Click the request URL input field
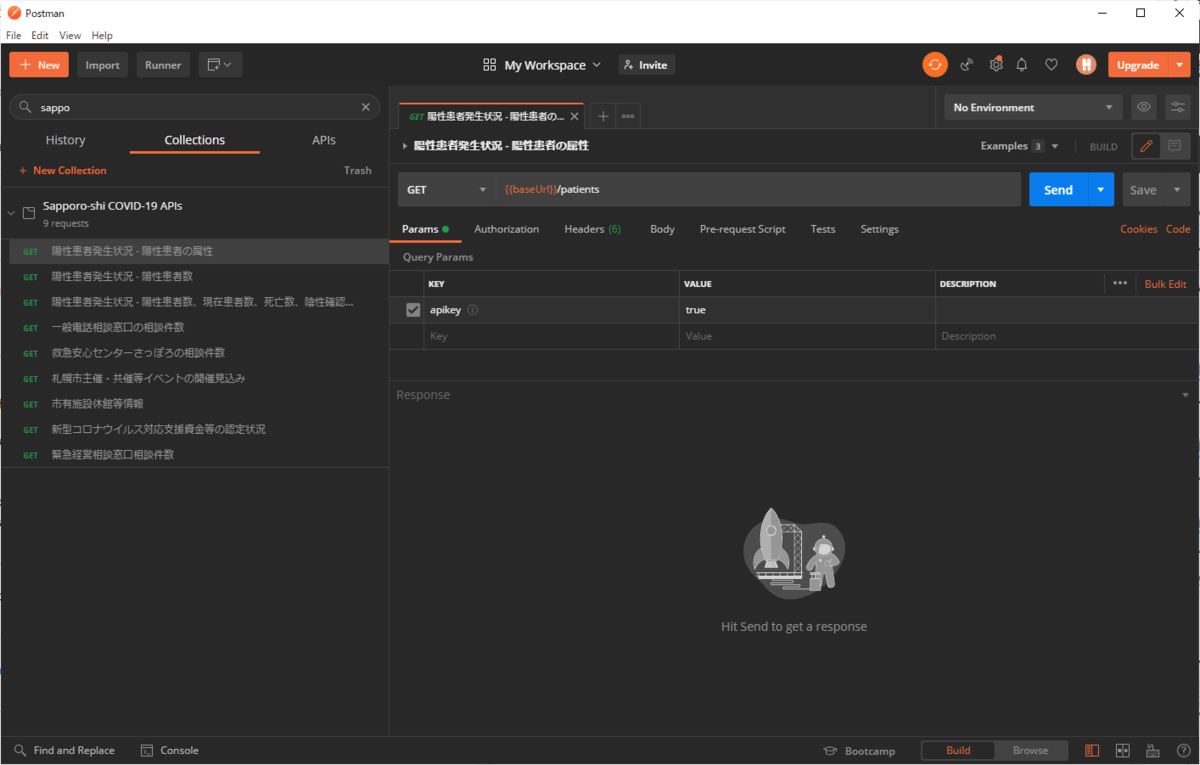Viewport: 1200px width, 765px height. click(758, 190)
